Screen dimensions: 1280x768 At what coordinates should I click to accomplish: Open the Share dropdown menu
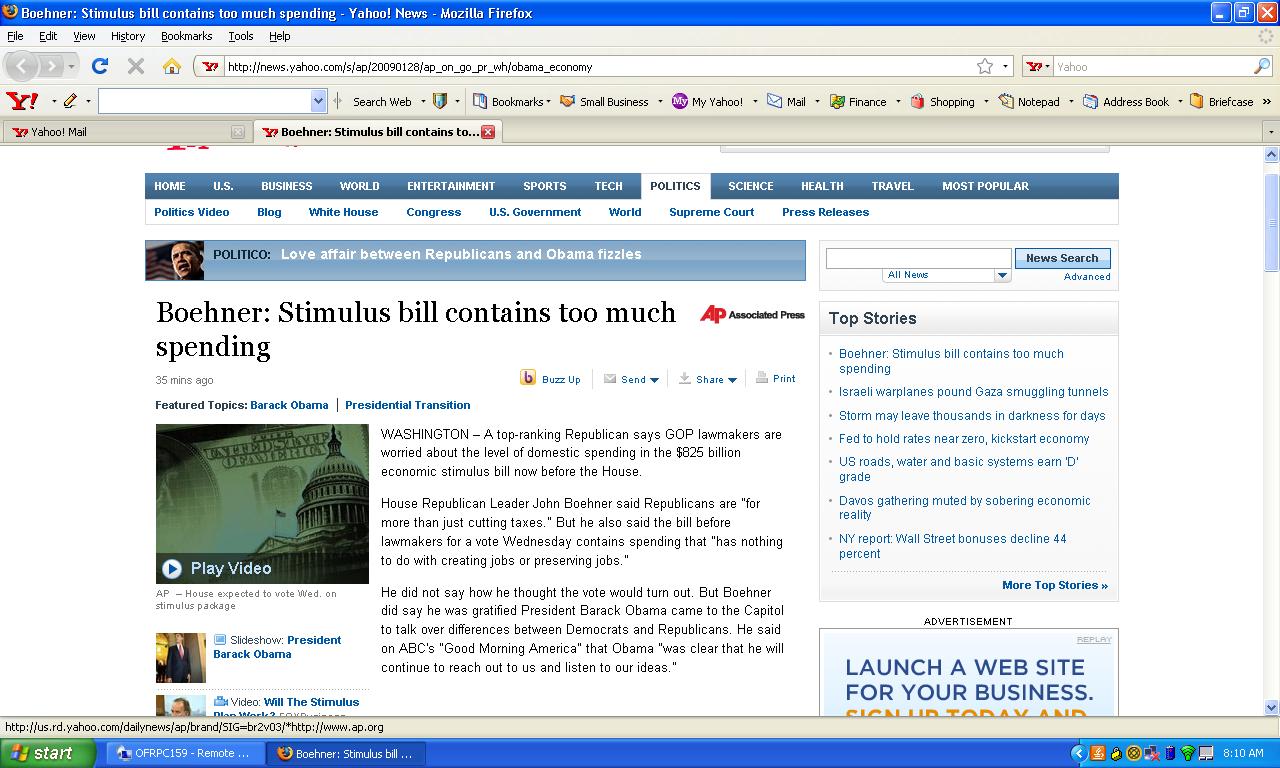[x=707, y=379]
